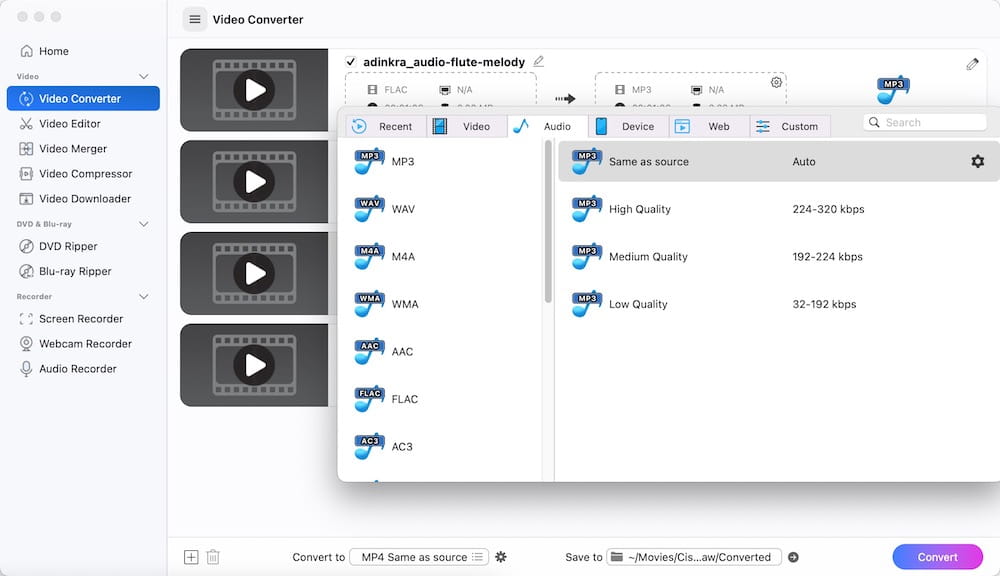Open gear settings for Same as source preset
The image size is (1000, 576).
977,161
